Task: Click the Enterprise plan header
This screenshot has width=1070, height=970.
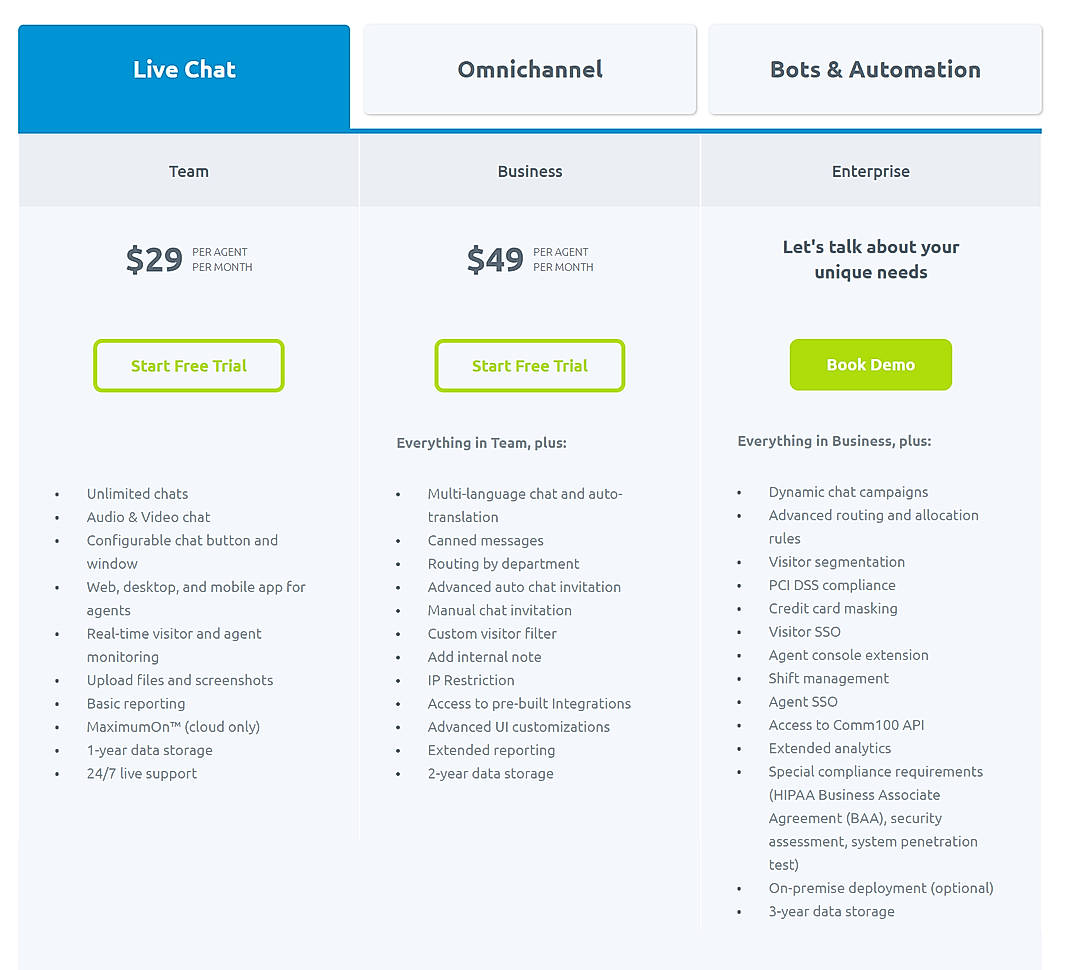Action: point(870,171)
